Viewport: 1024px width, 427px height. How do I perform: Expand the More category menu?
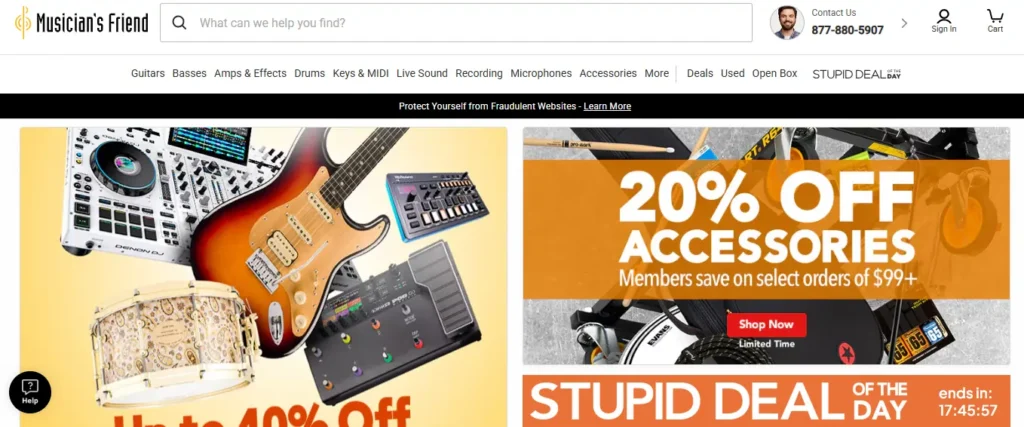[x=656, y=73]
